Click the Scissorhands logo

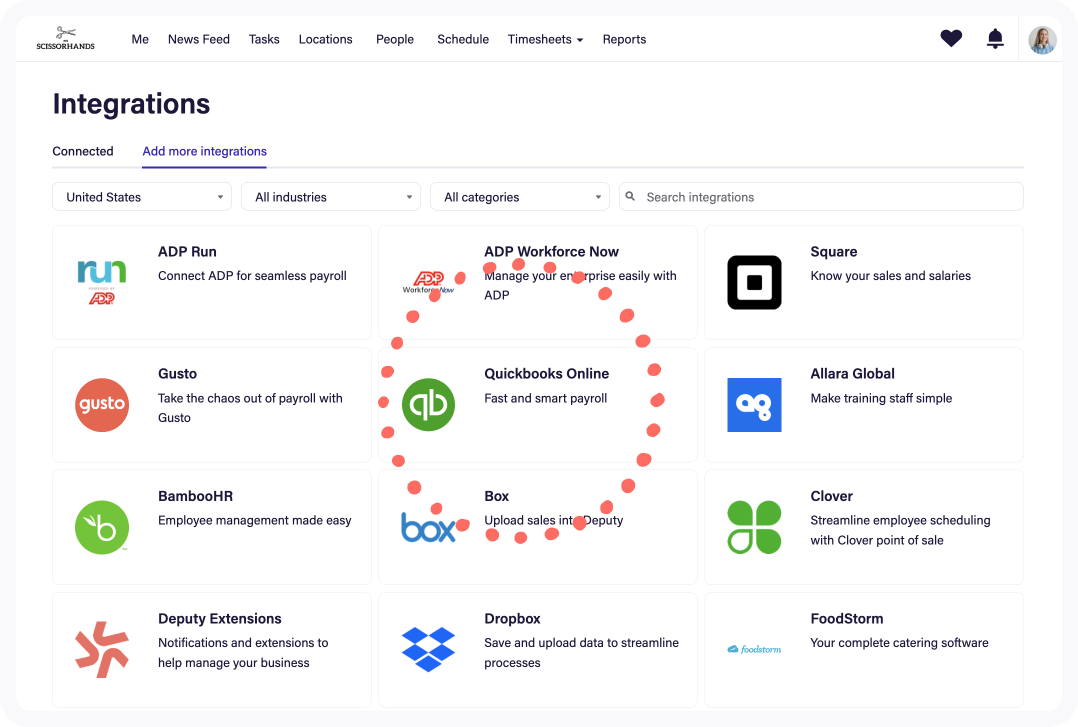tap(65, 39)
